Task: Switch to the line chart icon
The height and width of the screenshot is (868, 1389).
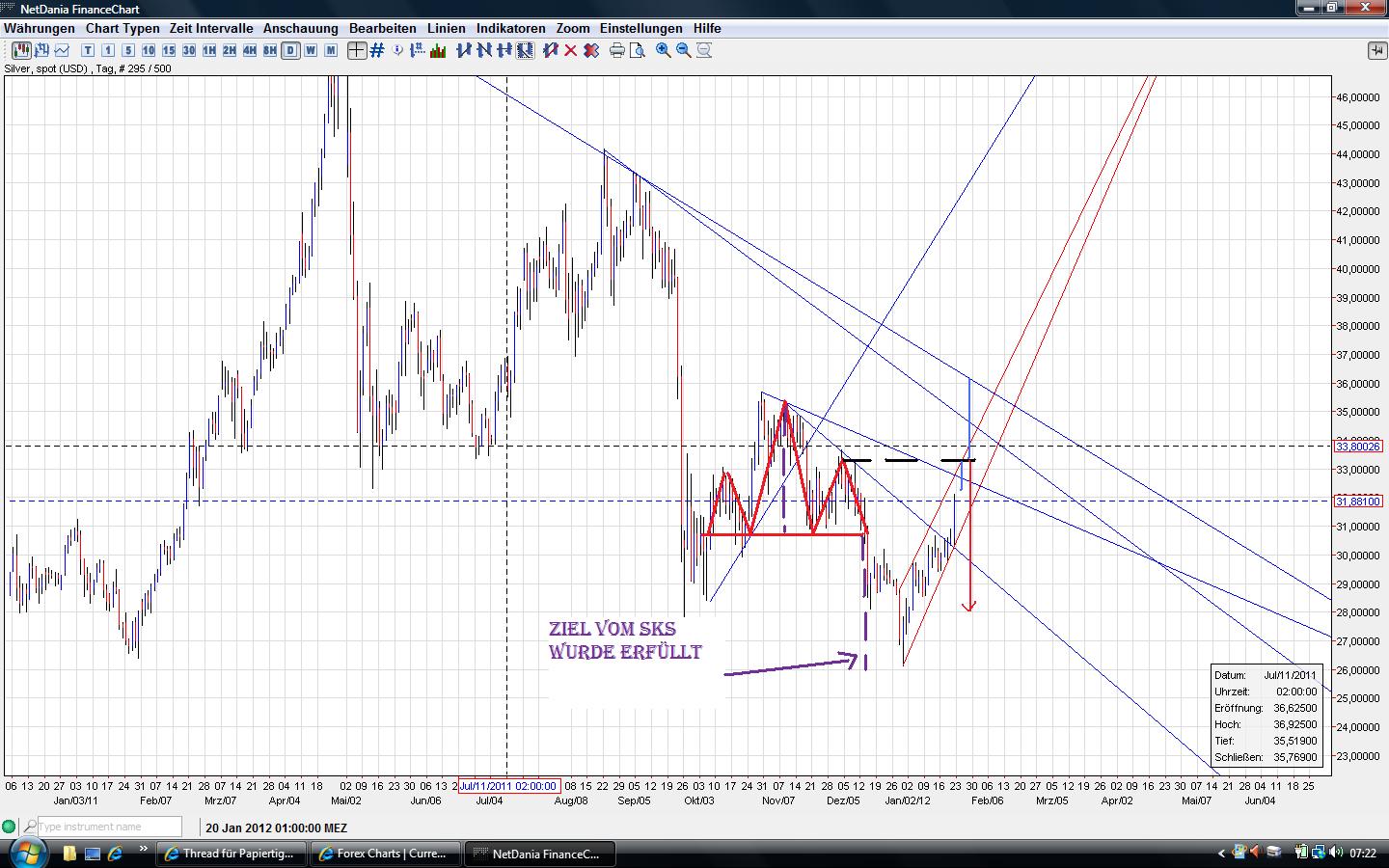Action: point(63,50)
